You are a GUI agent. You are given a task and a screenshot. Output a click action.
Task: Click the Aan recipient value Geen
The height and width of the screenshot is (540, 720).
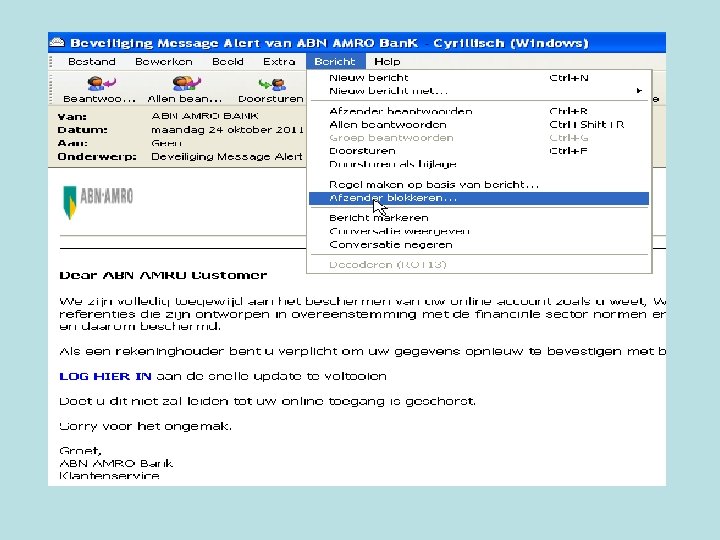pos(166,143)
